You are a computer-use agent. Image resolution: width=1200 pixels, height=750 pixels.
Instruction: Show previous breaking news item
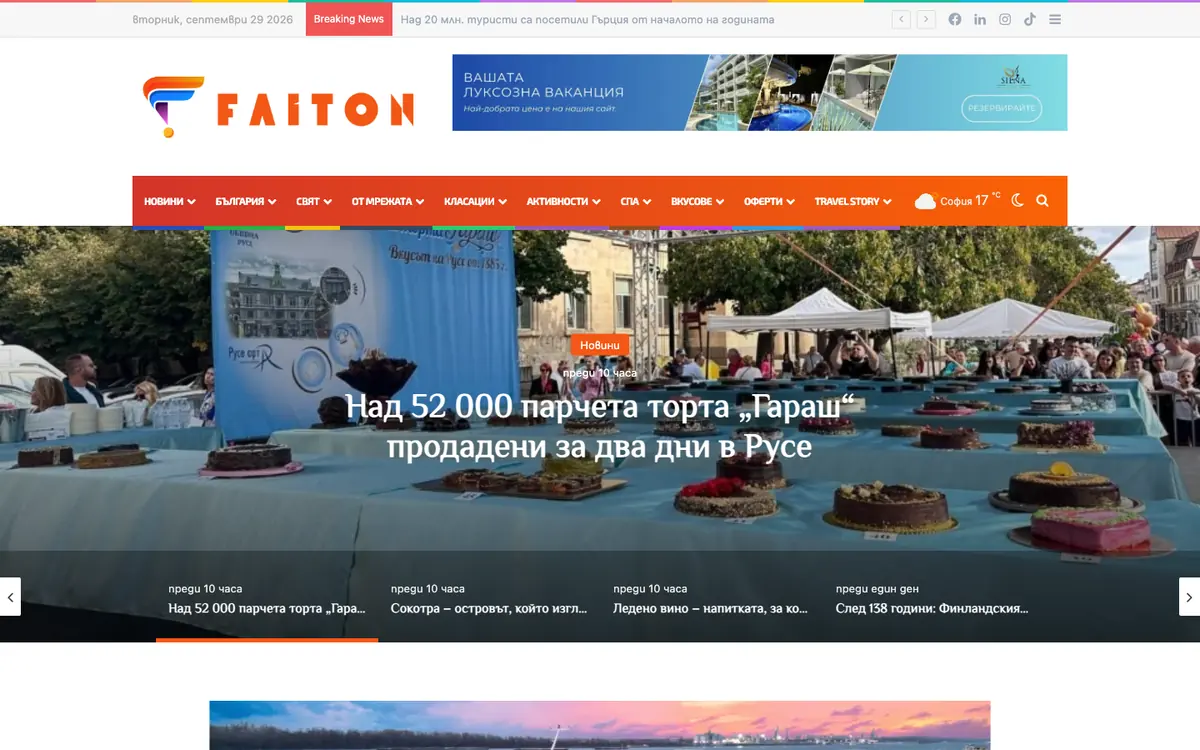click(901, 19)
